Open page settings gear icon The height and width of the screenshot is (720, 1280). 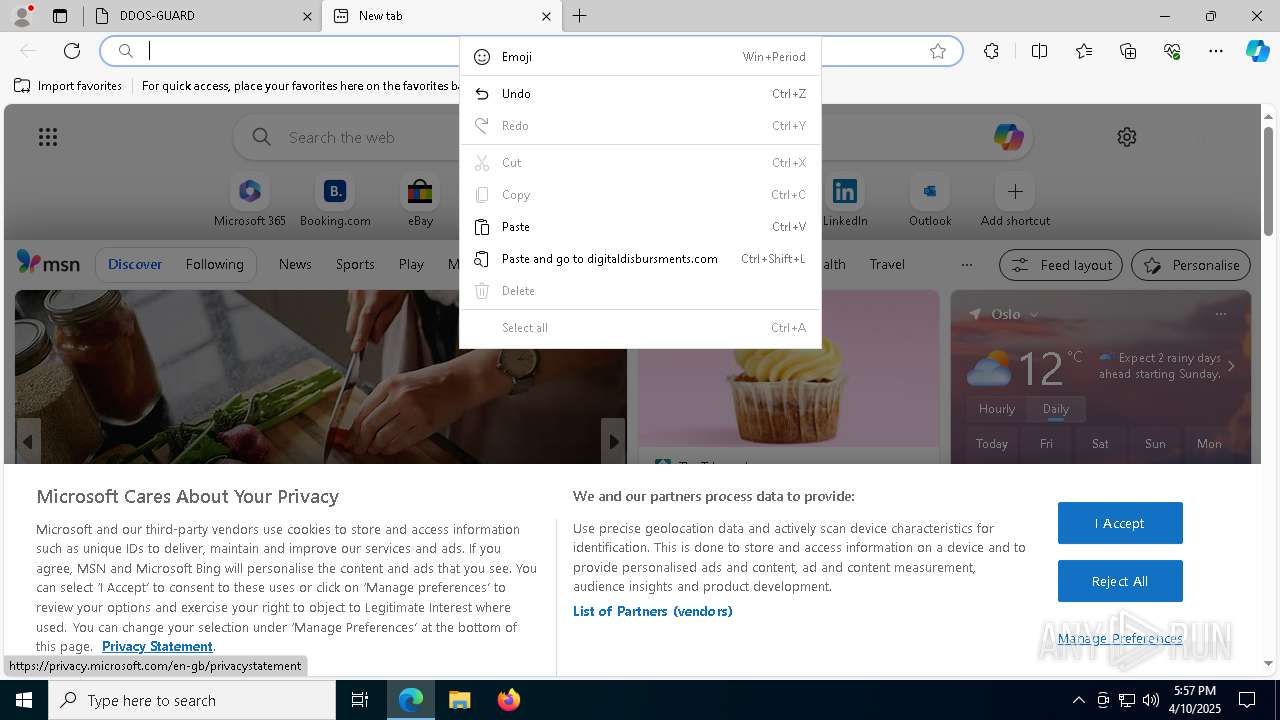pos(1127,137)
